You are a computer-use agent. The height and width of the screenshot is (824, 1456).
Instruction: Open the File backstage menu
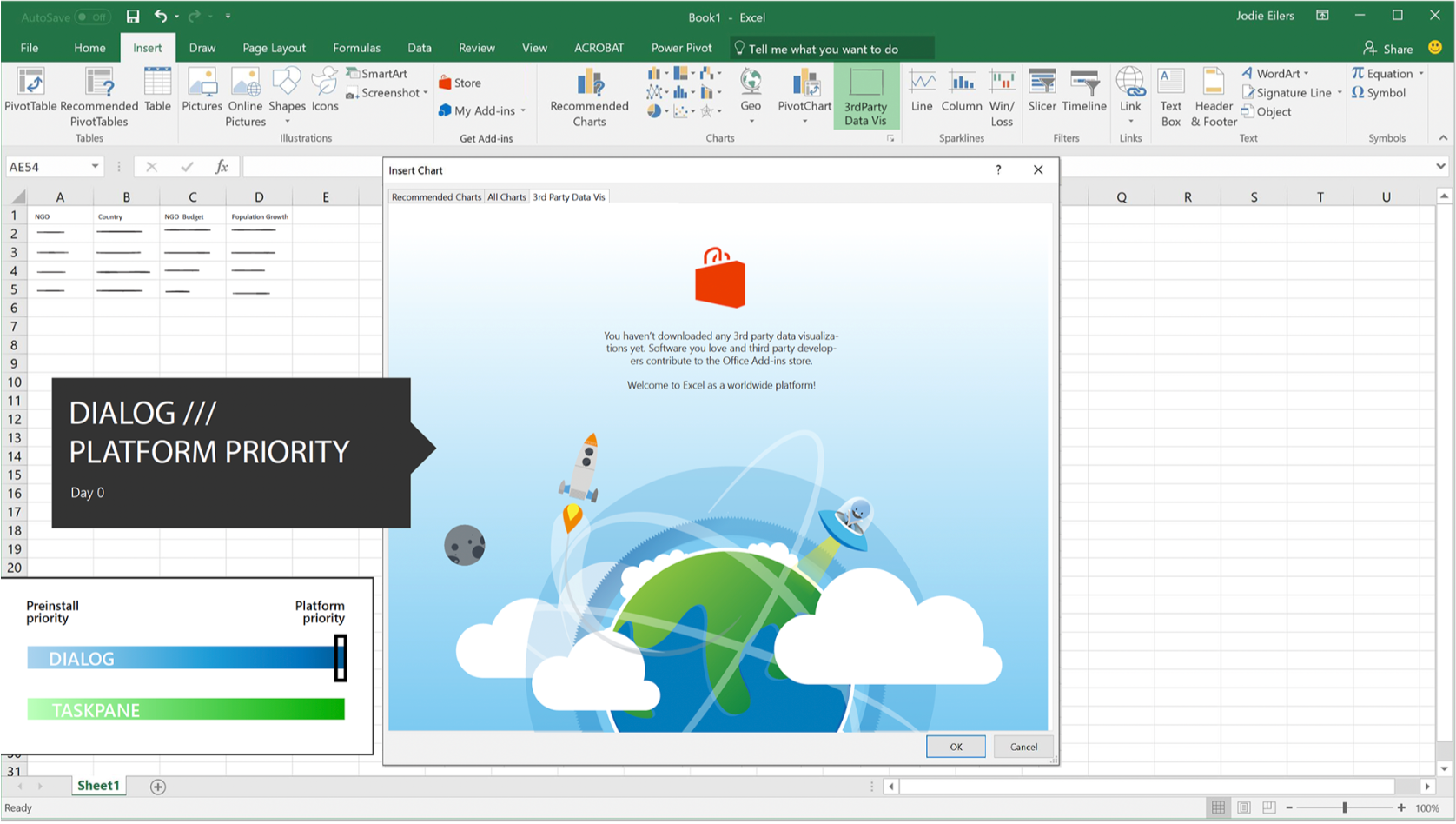[30, 49]
